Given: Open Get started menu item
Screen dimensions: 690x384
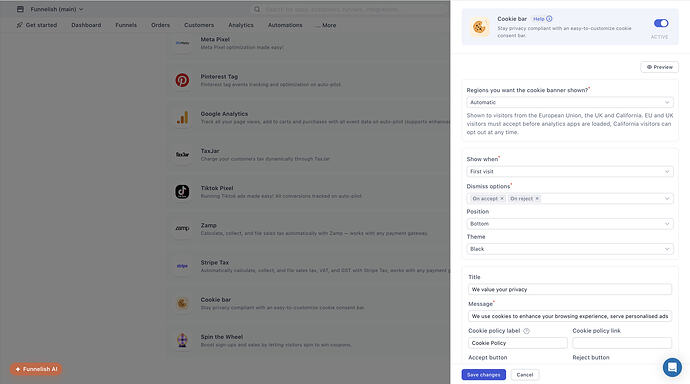Looking at the screenshot, I should [x=37, y=25].
